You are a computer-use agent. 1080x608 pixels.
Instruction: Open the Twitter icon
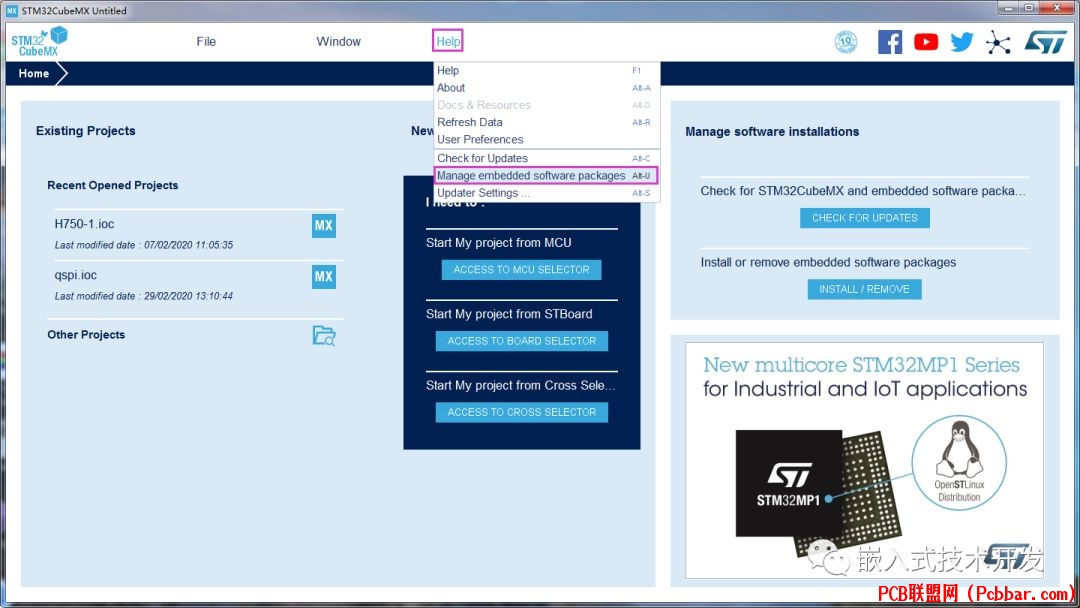962,42
